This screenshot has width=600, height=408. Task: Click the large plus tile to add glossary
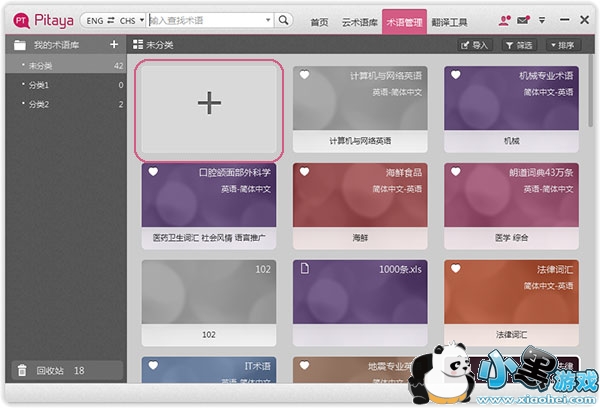pyautogui.click(x=209, y=106)
